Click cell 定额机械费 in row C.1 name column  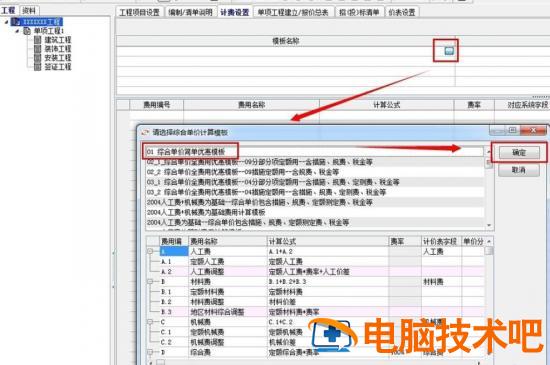point(228,332)
